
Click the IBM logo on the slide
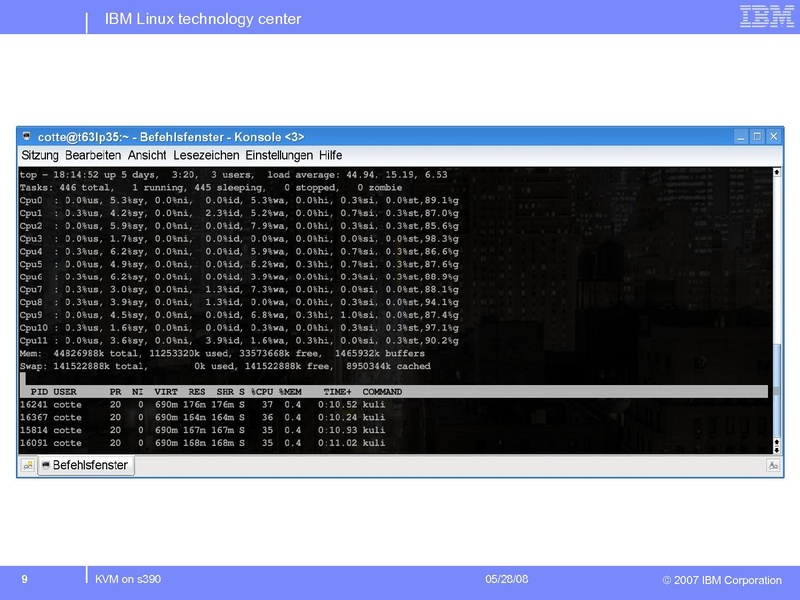pyautogui.click(x=767, y=17)
